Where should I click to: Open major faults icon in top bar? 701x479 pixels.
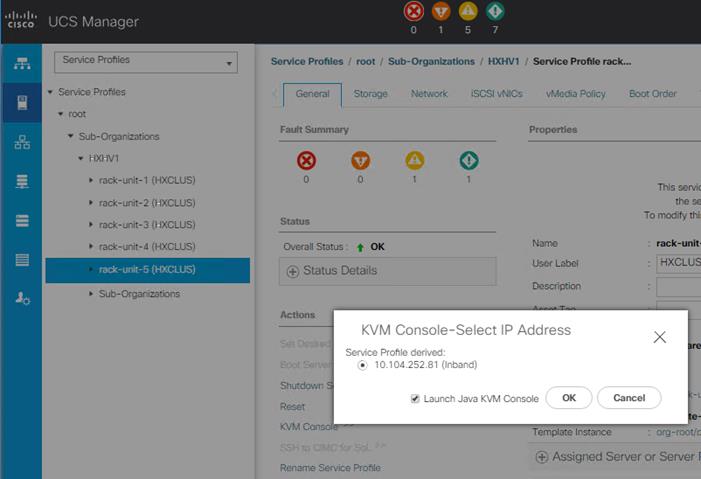tap(441, 11)
